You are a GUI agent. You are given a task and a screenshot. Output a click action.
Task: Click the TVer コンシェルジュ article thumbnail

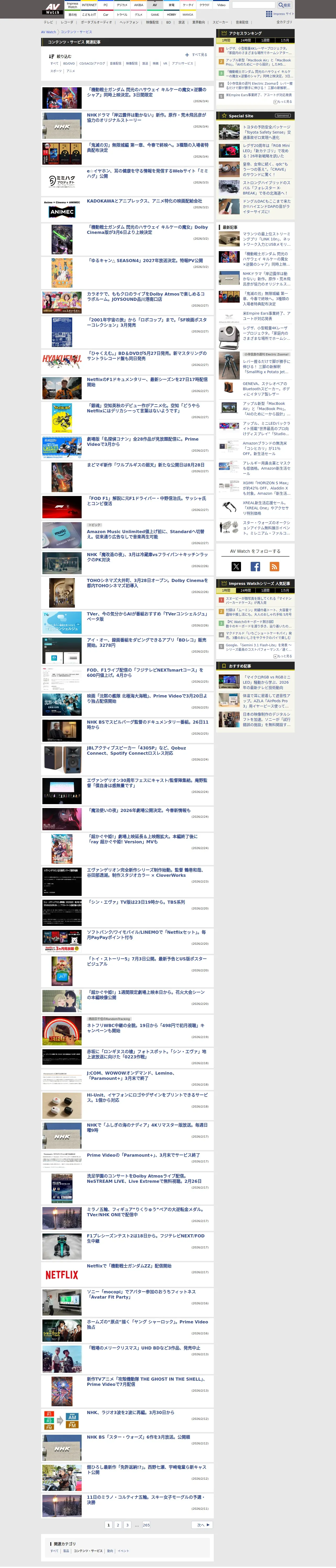tap(61, 623)
